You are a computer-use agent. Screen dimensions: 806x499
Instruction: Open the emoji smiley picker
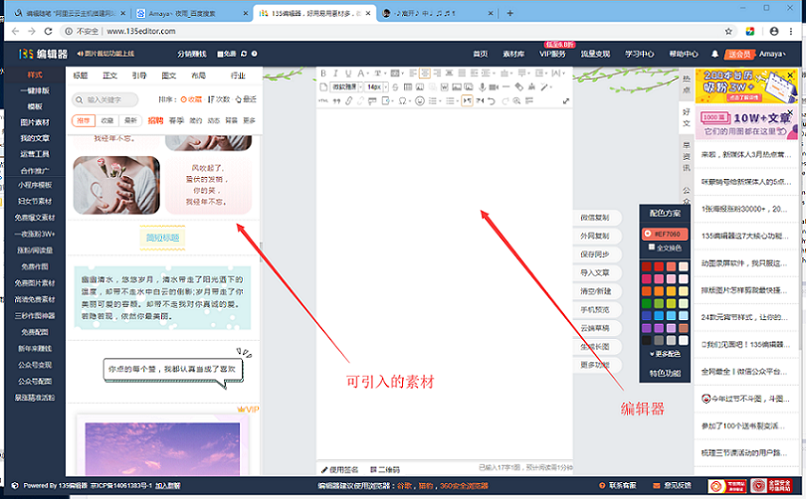tap(420, 101)
